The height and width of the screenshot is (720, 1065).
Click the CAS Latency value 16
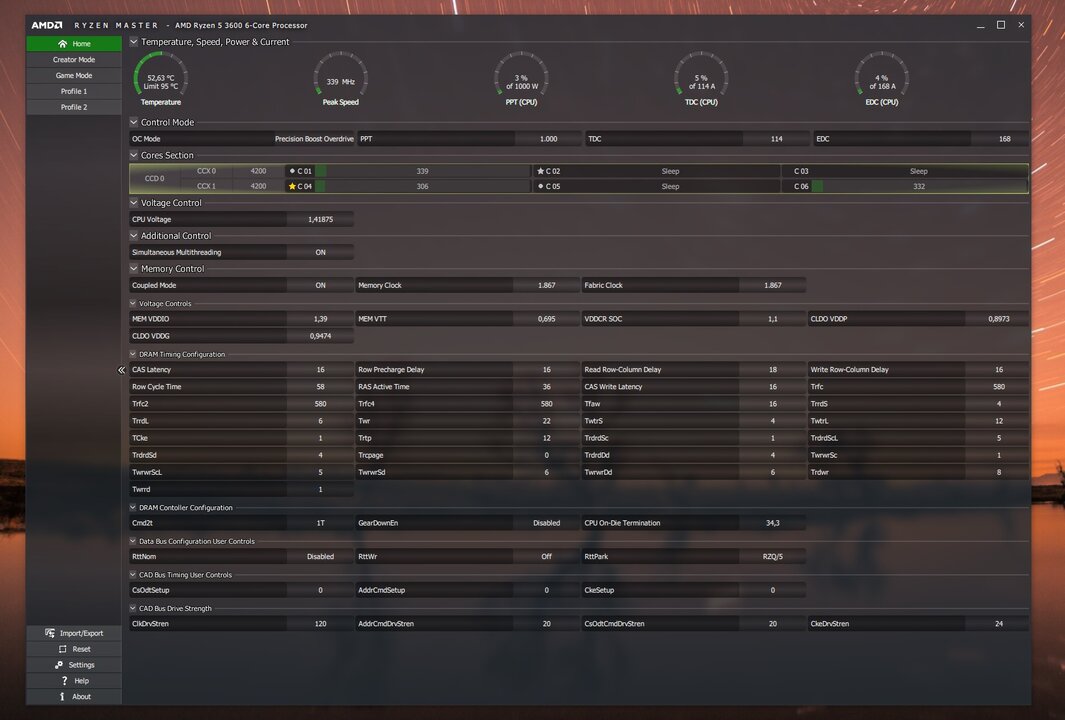(321, 370)
